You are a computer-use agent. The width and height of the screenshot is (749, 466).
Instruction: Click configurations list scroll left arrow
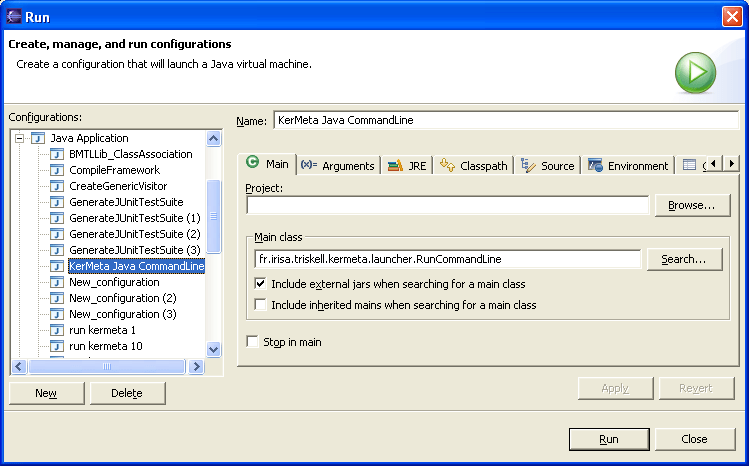tap(19, 367)
